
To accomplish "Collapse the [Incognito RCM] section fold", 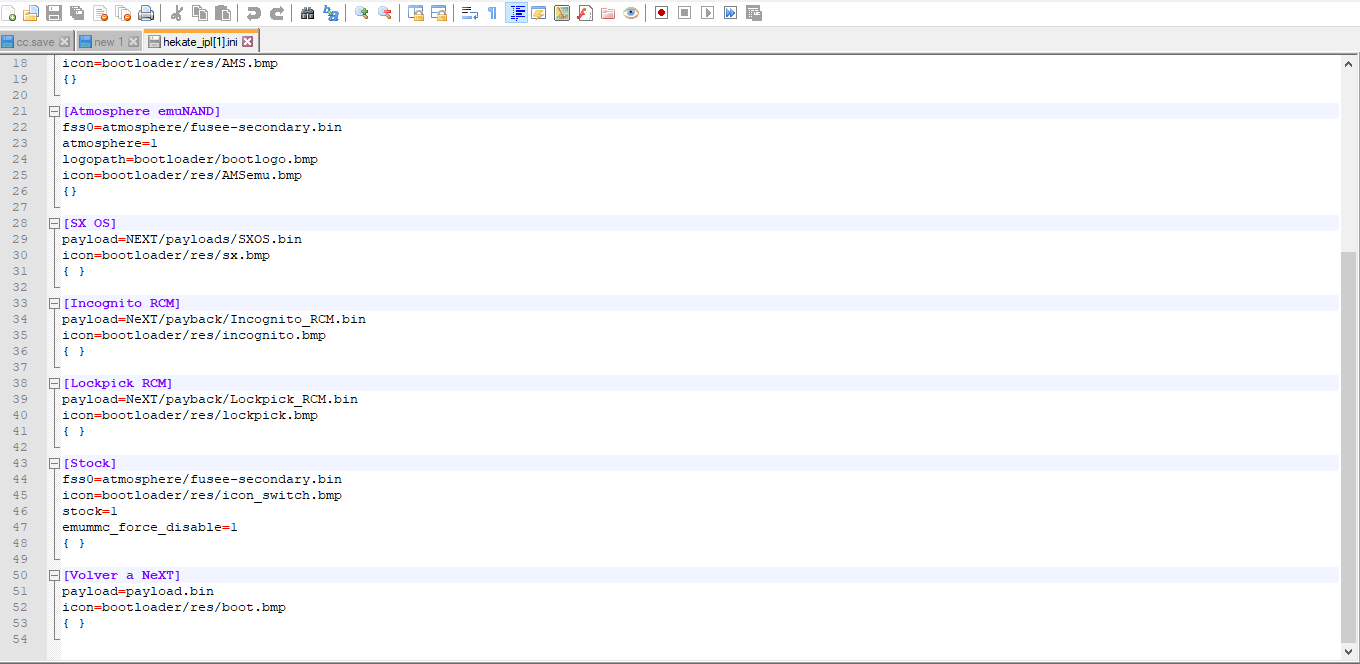I will pos(54,304).
